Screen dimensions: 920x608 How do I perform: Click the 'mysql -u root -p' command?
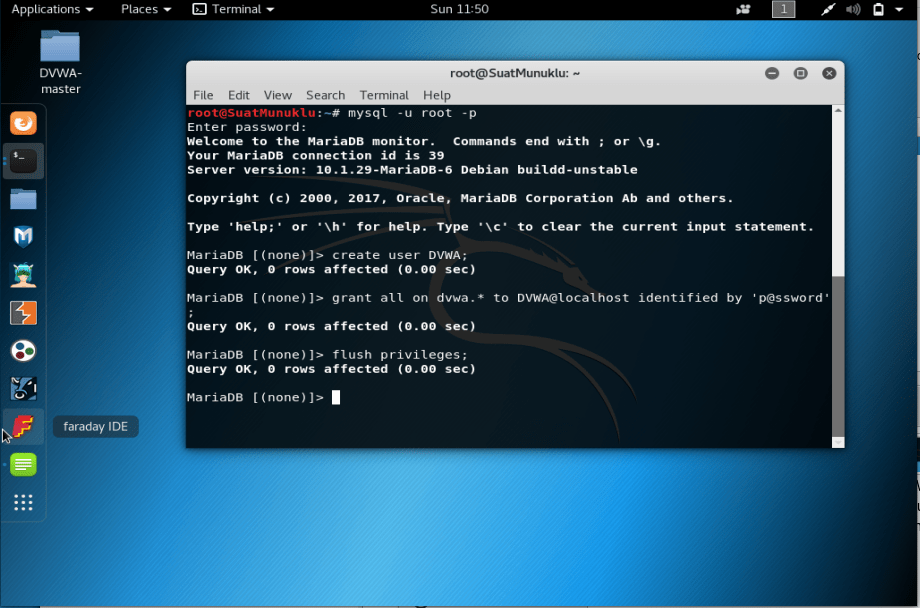tap(412, 113)
